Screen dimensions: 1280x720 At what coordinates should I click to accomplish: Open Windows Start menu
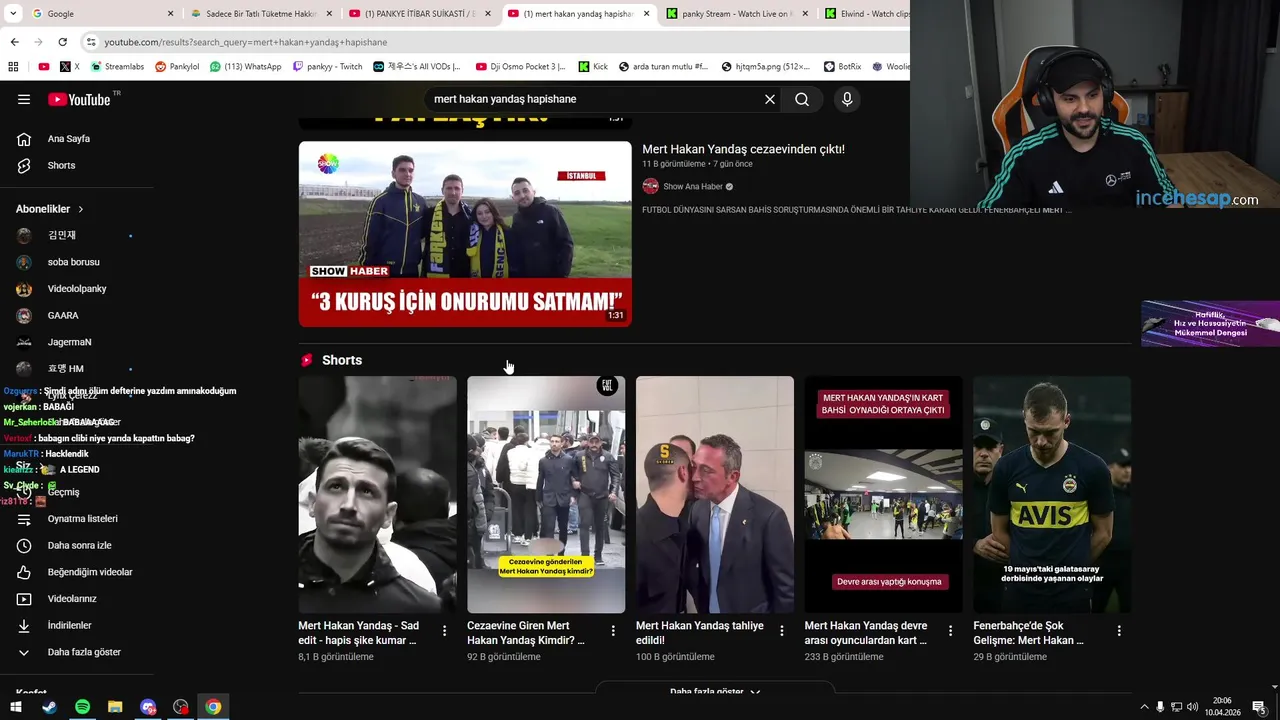(16, 707)
